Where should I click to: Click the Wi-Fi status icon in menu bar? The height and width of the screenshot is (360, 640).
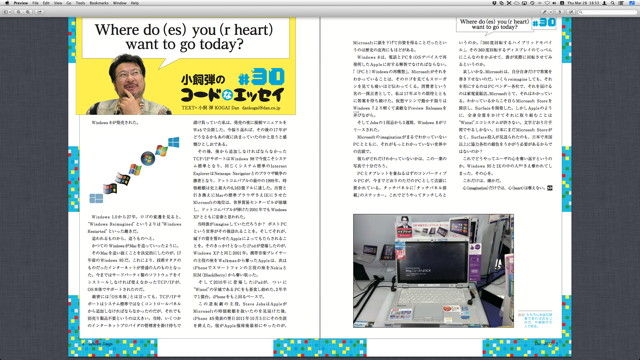click(x=547, y=3)
